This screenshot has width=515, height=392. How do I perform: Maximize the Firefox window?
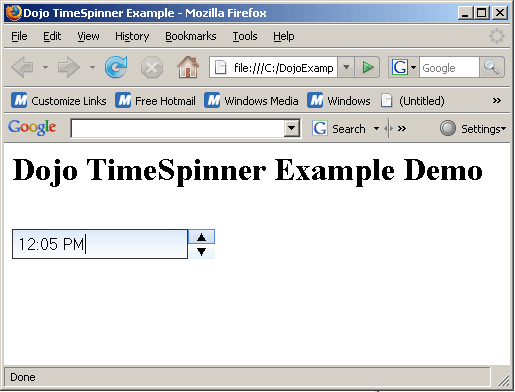tap(482, 13)
